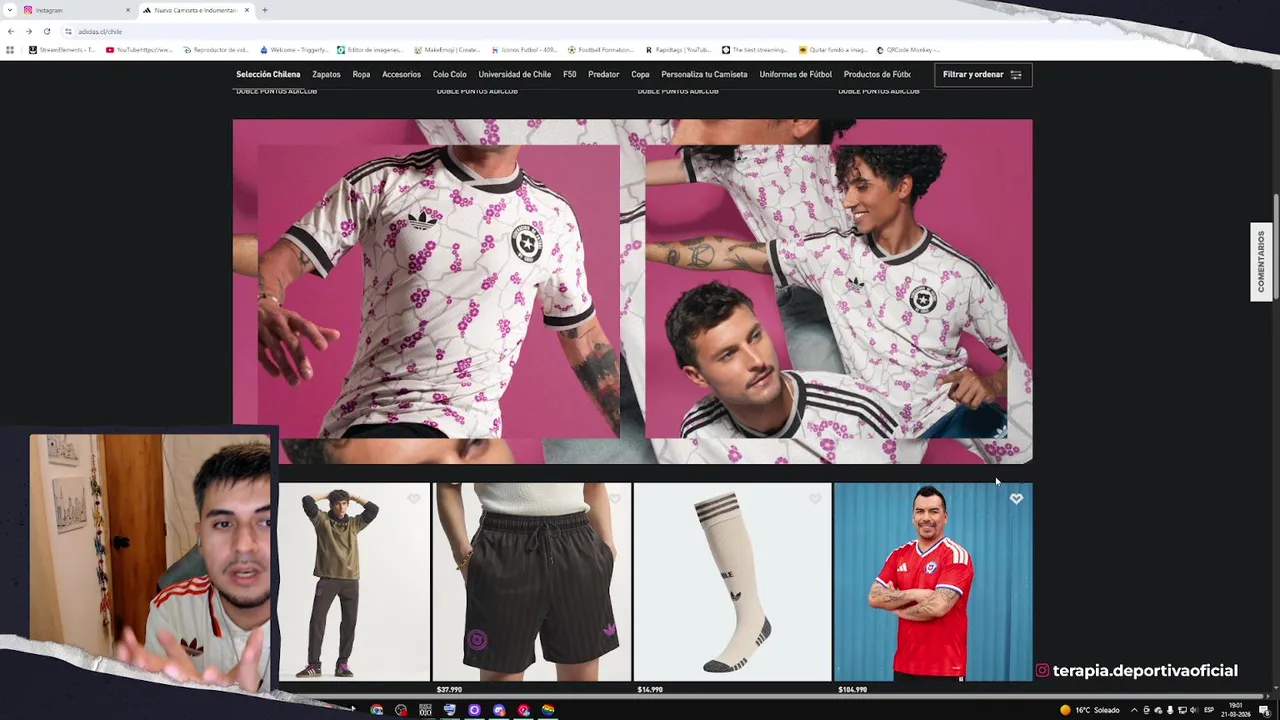This screenshot has width=1280, height=720.
Task: Close the Instagram tab
Action: click(127, 10)
